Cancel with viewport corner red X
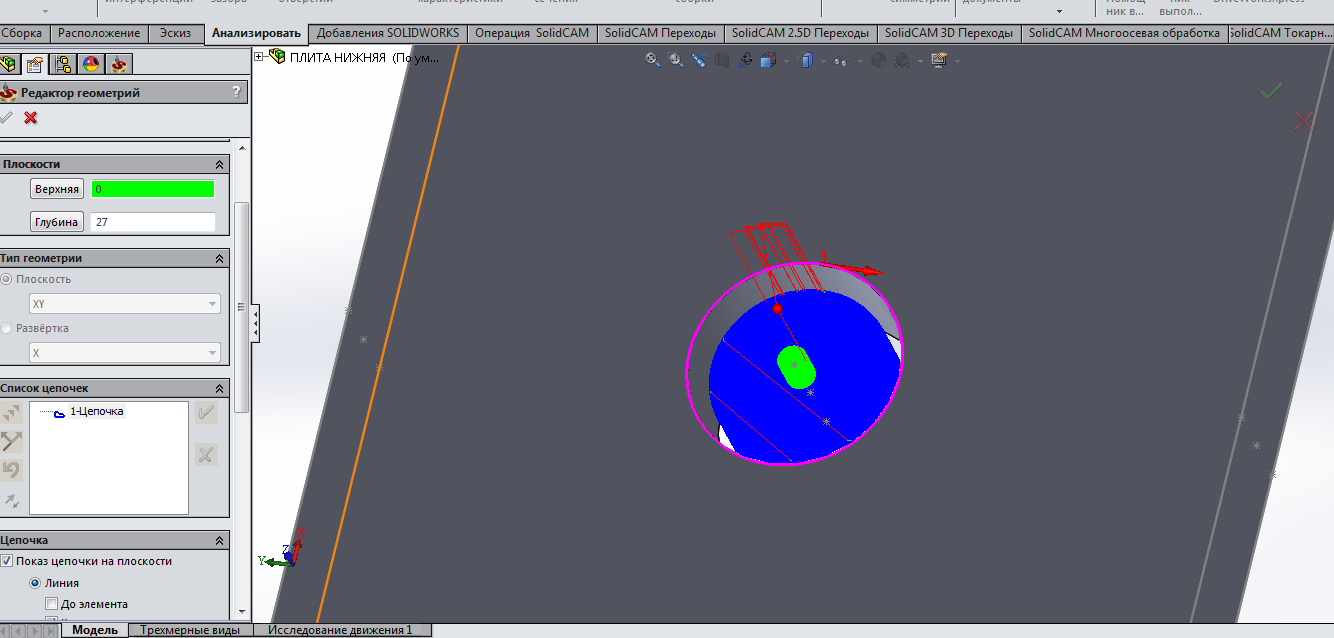 coord(1304,121)
